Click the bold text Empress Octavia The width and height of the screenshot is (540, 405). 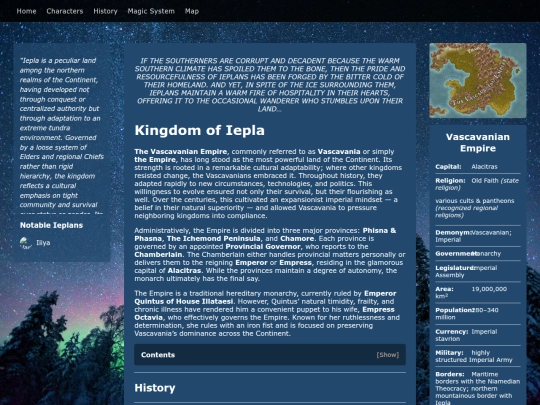378,310
